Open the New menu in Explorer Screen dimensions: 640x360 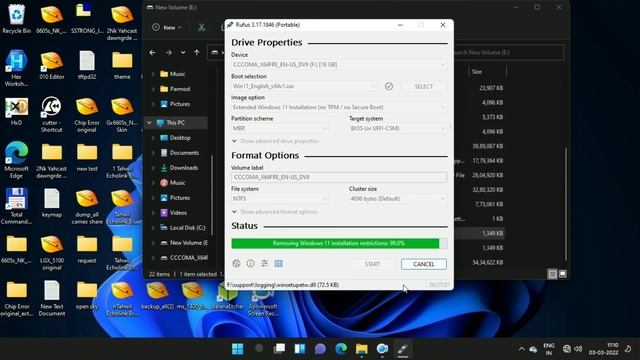click(167, 27)
